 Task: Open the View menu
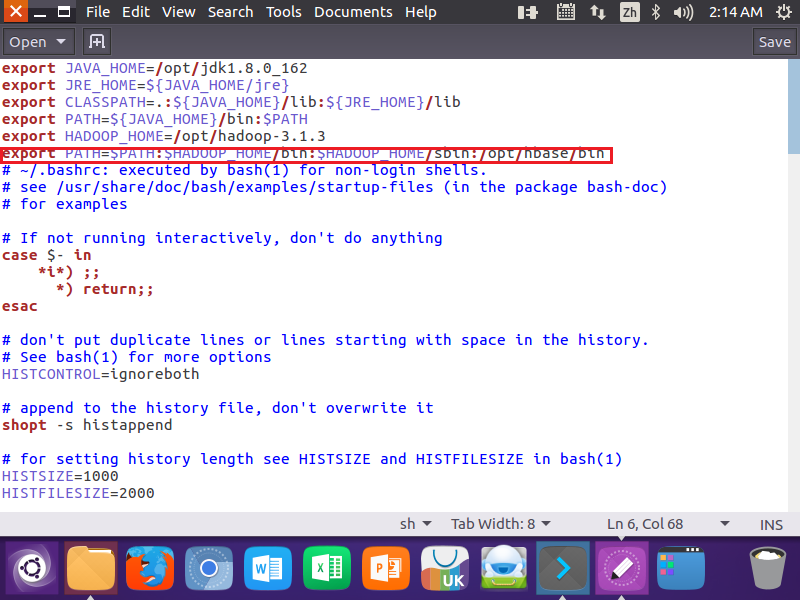pos(179,12)
